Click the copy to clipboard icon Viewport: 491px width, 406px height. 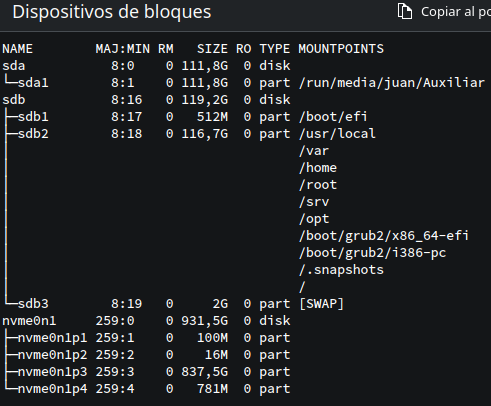405,12
